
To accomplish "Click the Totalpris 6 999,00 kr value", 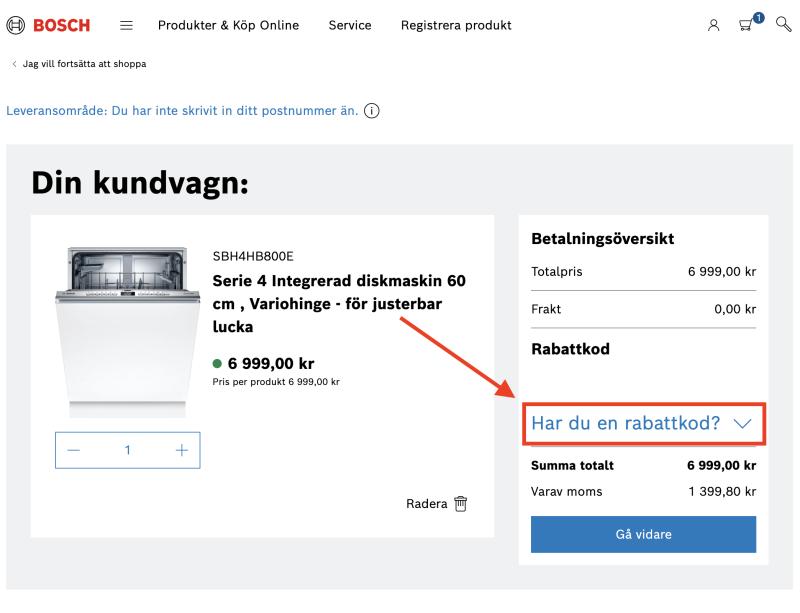I will tap(722, 272).
